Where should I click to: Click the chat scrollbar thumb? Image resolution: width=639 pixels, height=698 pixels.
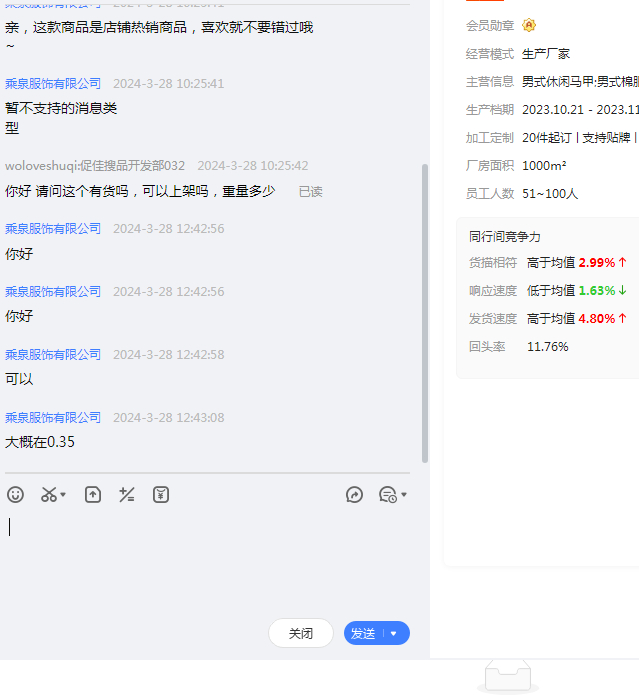coord(425,314)
